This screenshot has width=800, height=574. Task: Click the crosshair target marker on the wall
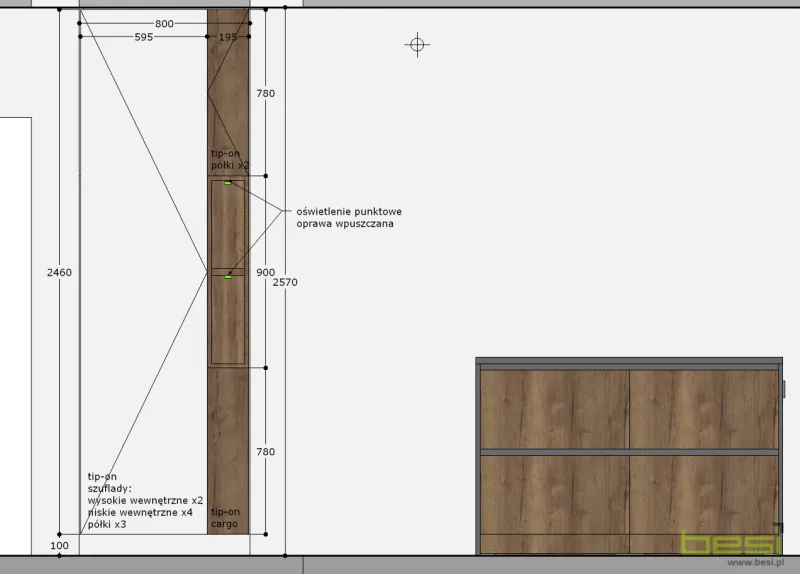pyautogui.click(x=417, y=45)
